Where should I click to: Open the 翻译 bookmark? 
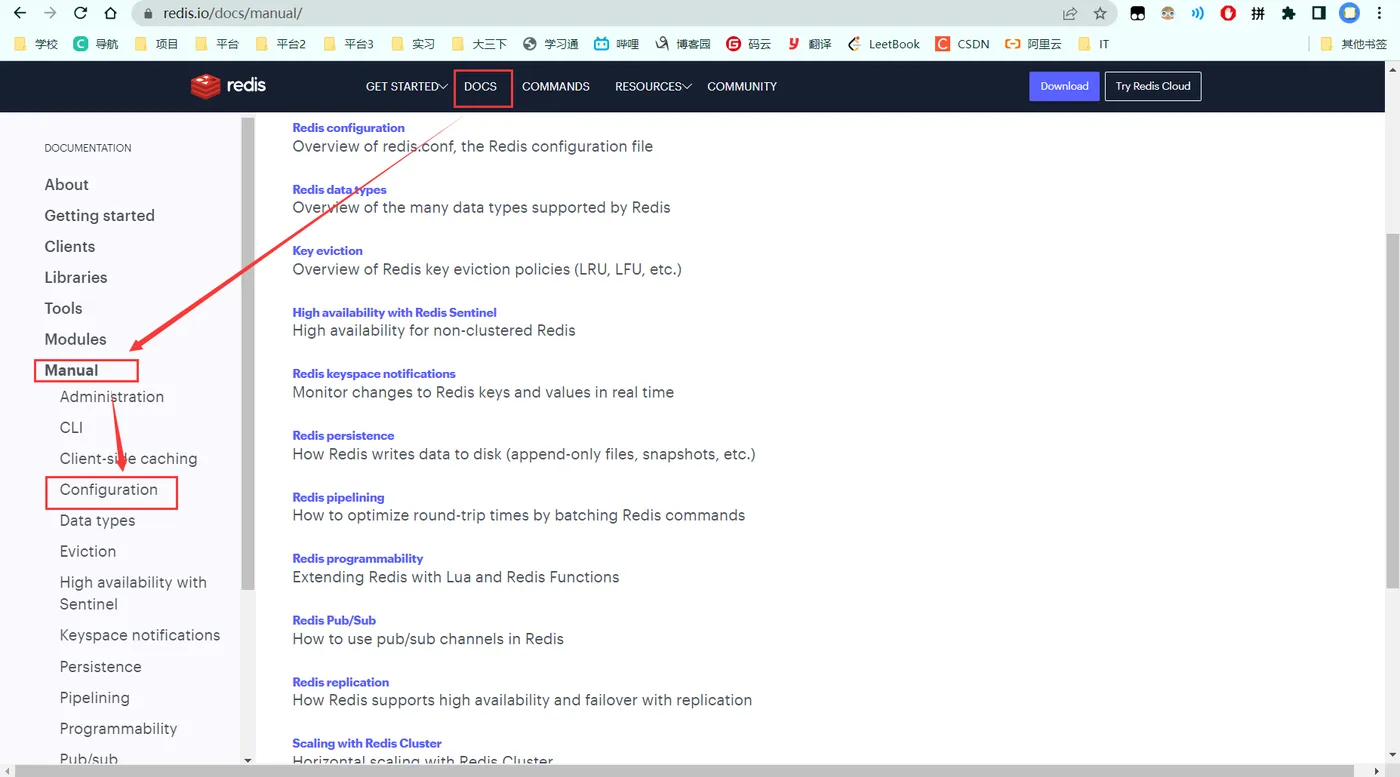click(809, 44)
